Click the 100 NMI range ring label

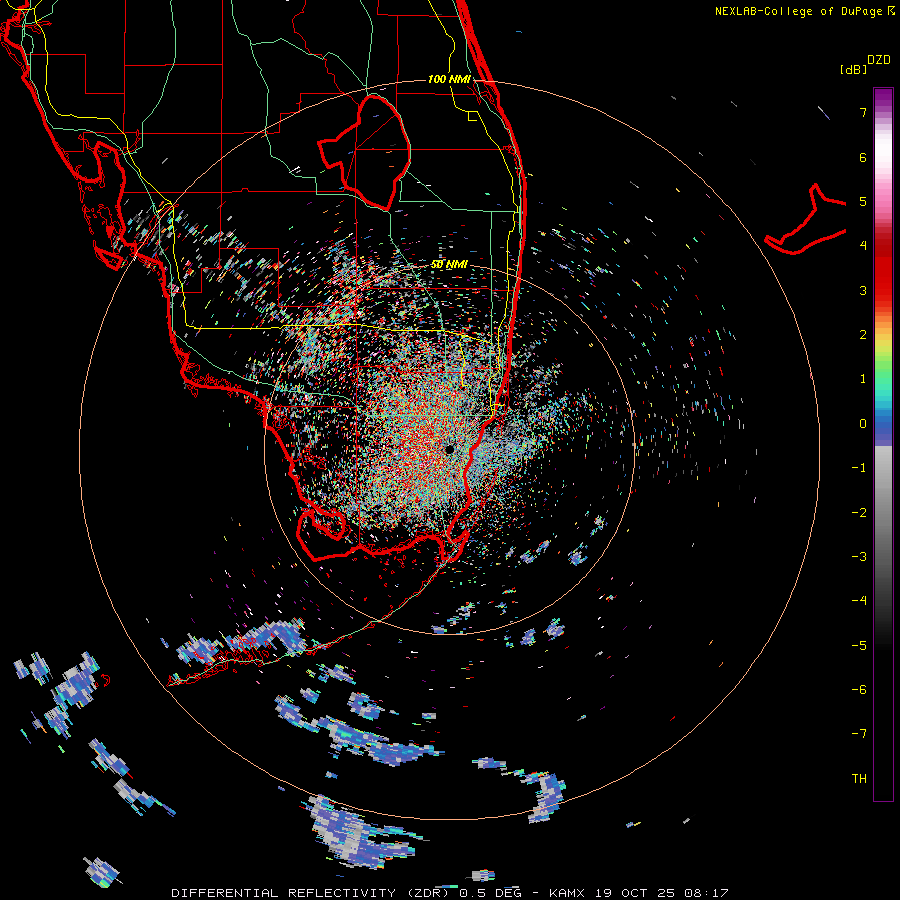tap(449, 79)
